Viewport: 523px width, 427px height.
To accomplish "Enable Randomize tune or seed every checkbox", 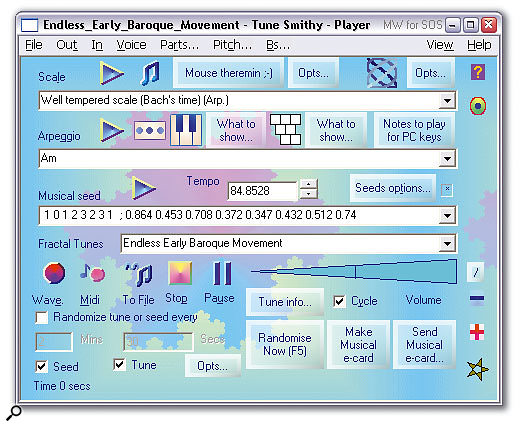I will point(42,317).
